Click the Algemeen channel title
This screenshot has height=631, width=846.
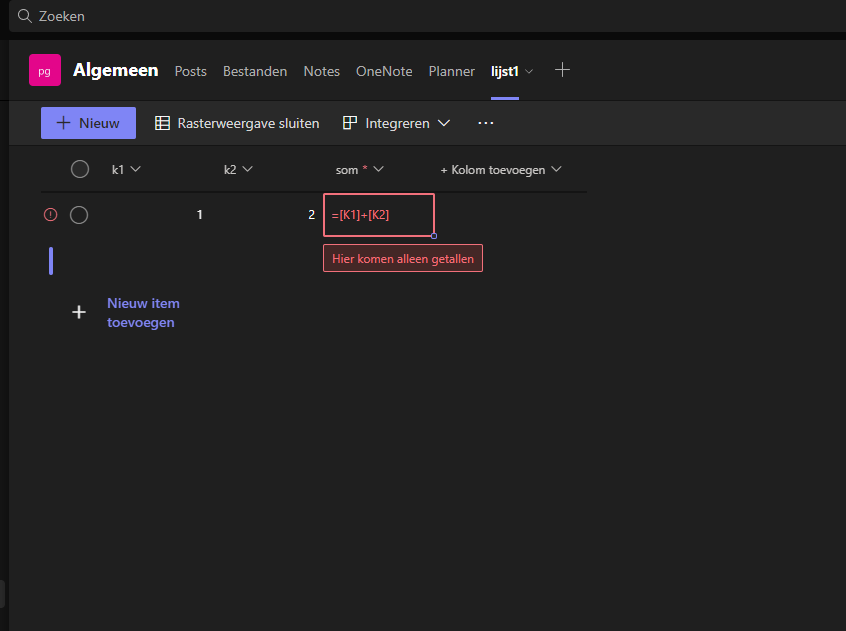[x=115, y=70]
